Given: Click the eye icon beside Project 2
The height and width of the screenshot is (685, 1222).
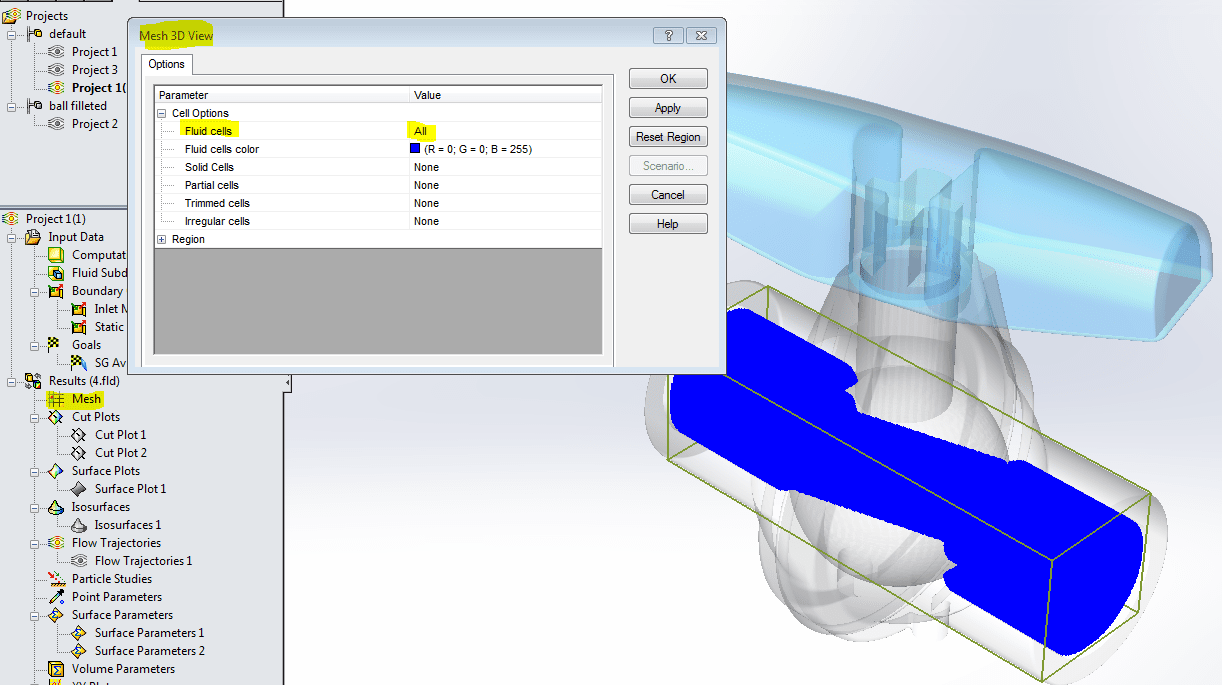Looking at the screenshot, I should point(56,123).
